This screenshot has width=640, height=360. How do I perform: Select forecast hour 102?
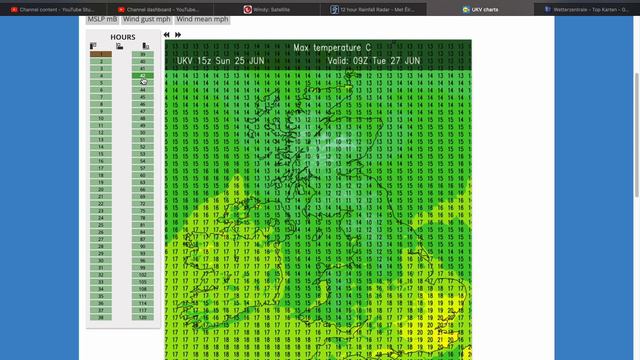click(x=143, y=275)
